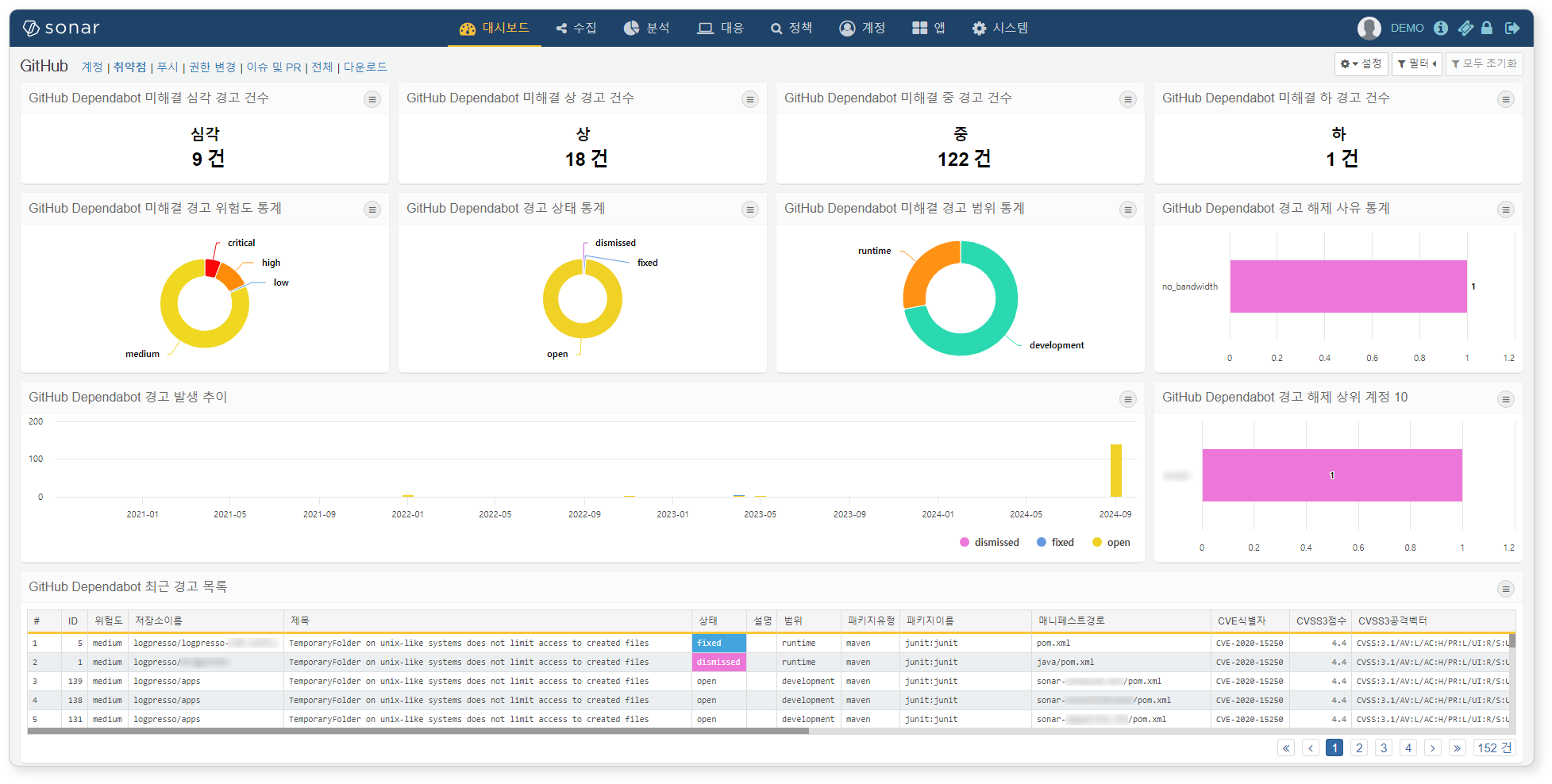Open the info icon in header

pos(1441,28)
